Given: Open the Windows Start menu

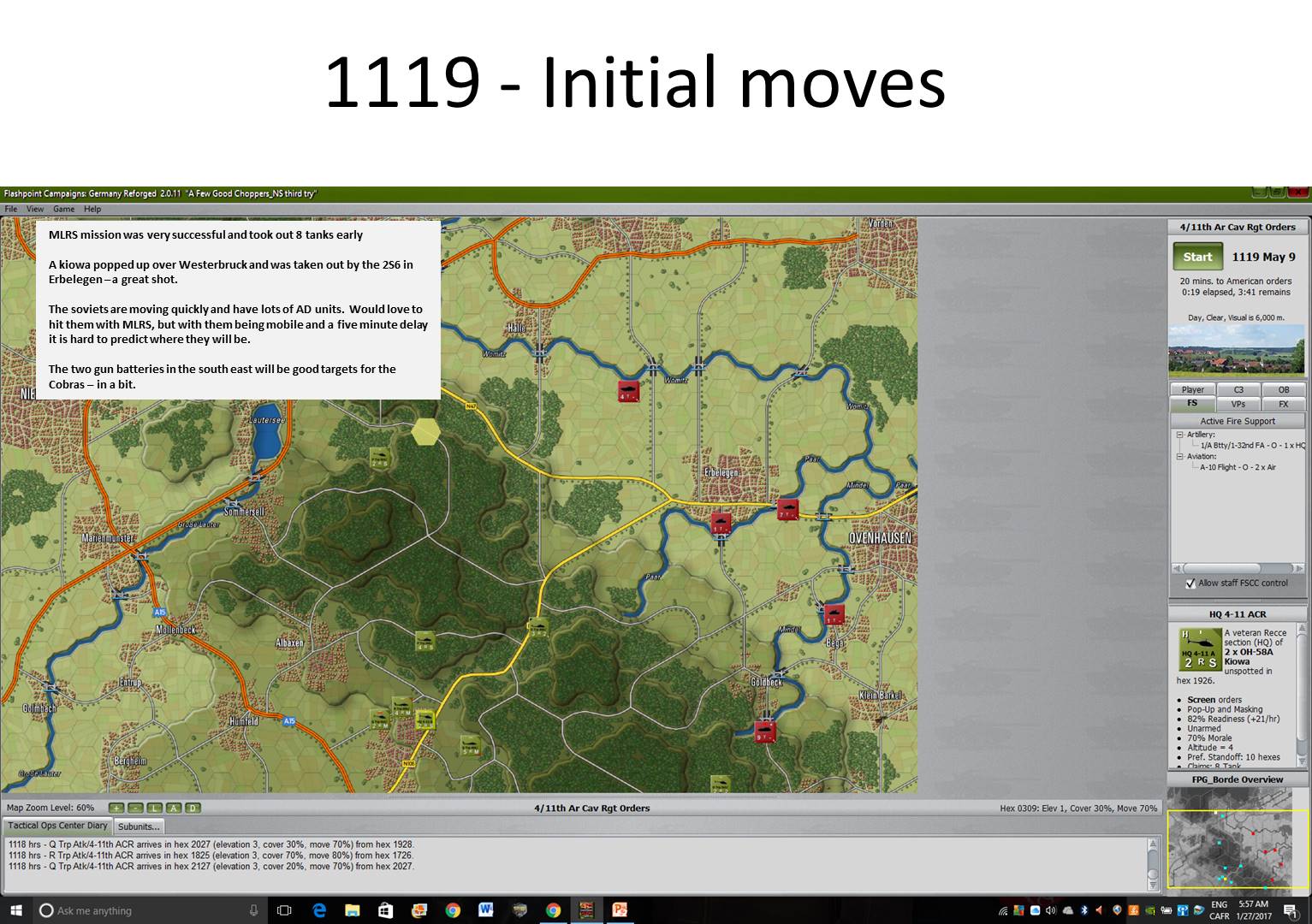Looking at the screenshot, I should [x=16, y=910].
